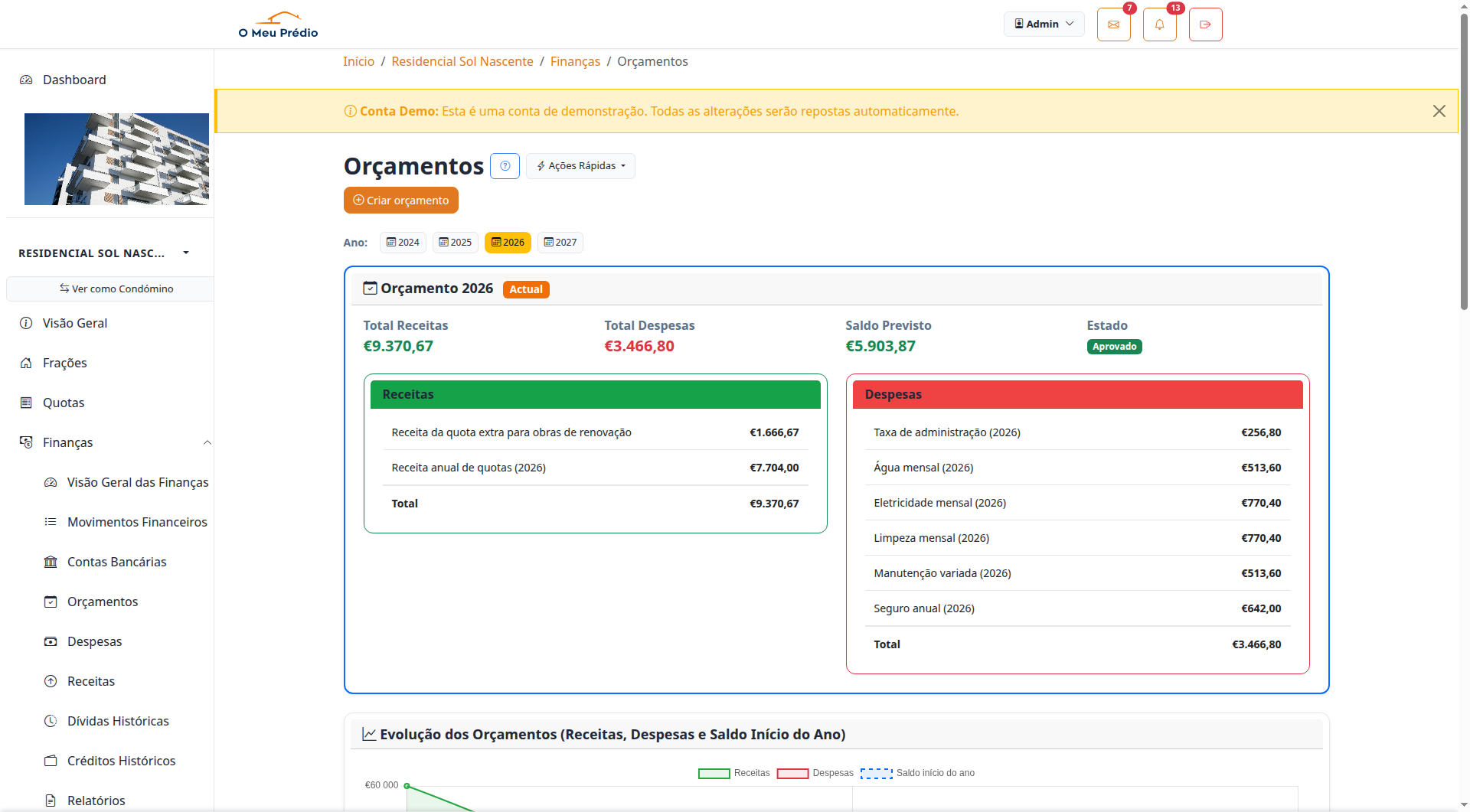This screenshot has width=1470, height=812.
Task: Dismiss the Conta Demo alert banner
Action: pos(1439,111)
